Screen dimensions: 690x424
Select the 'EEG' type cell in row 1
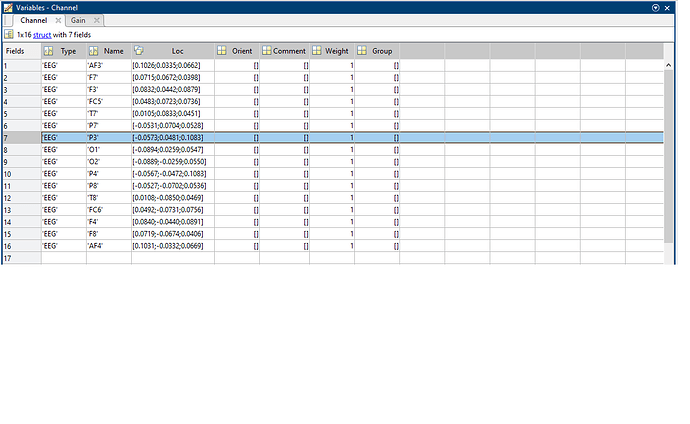(x=64, y=66)
